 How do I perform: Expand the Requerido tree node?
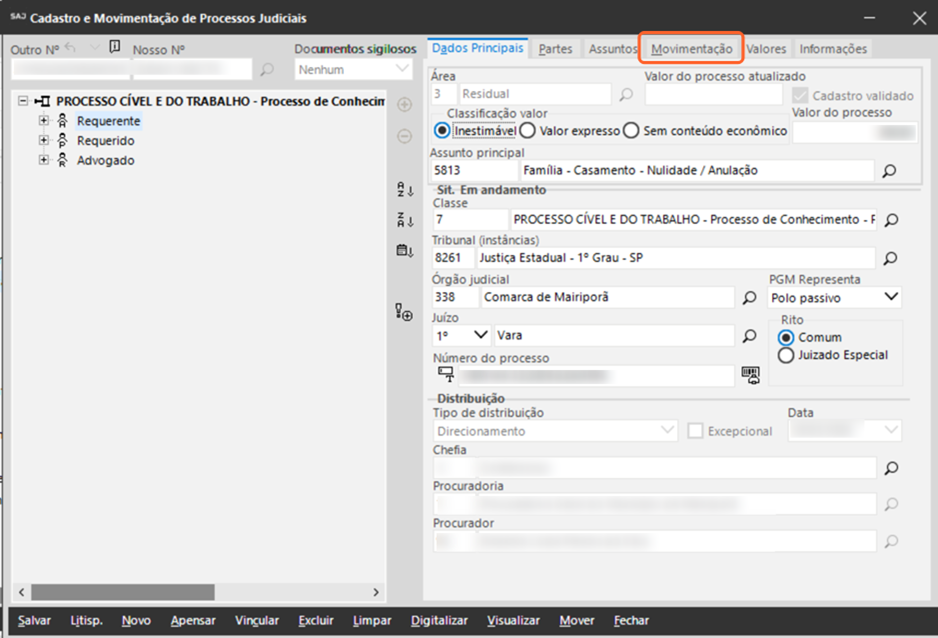click(x=44, y=141)
